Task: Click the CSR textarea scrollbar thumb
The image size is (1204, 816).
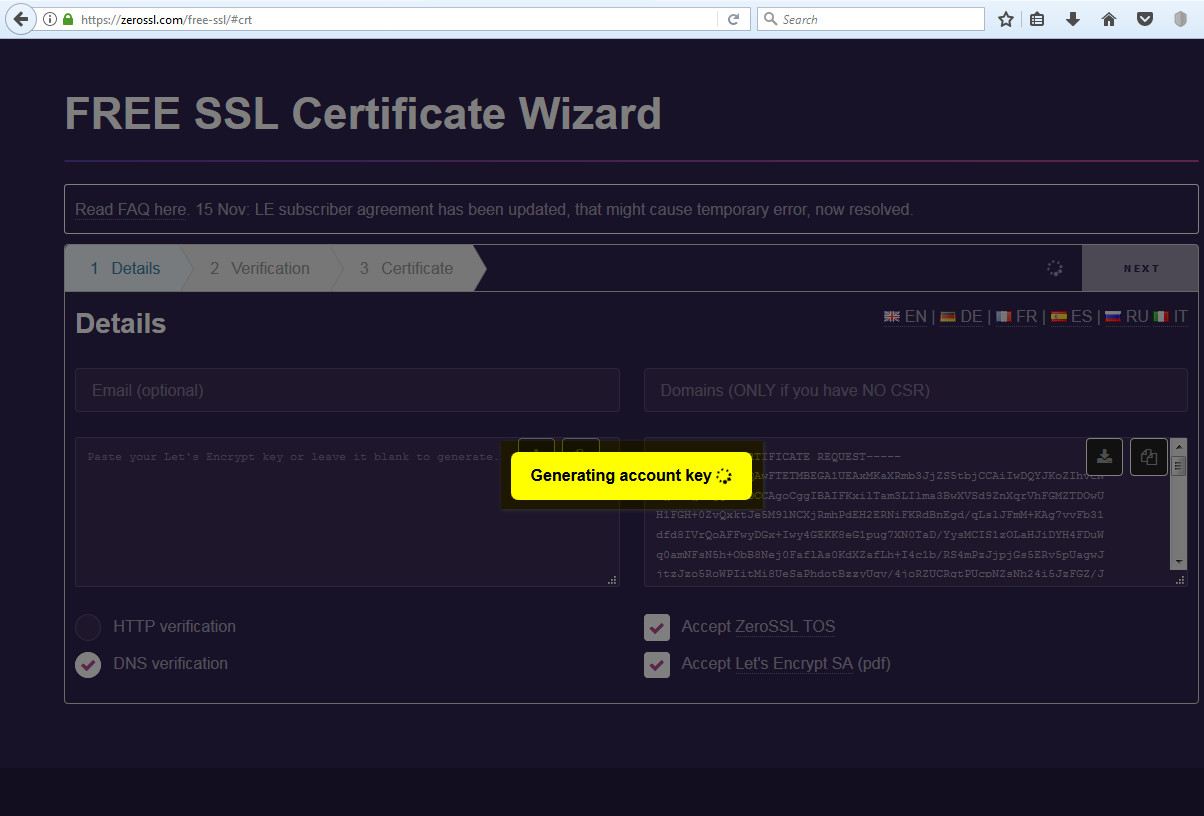Action: 1179,468
